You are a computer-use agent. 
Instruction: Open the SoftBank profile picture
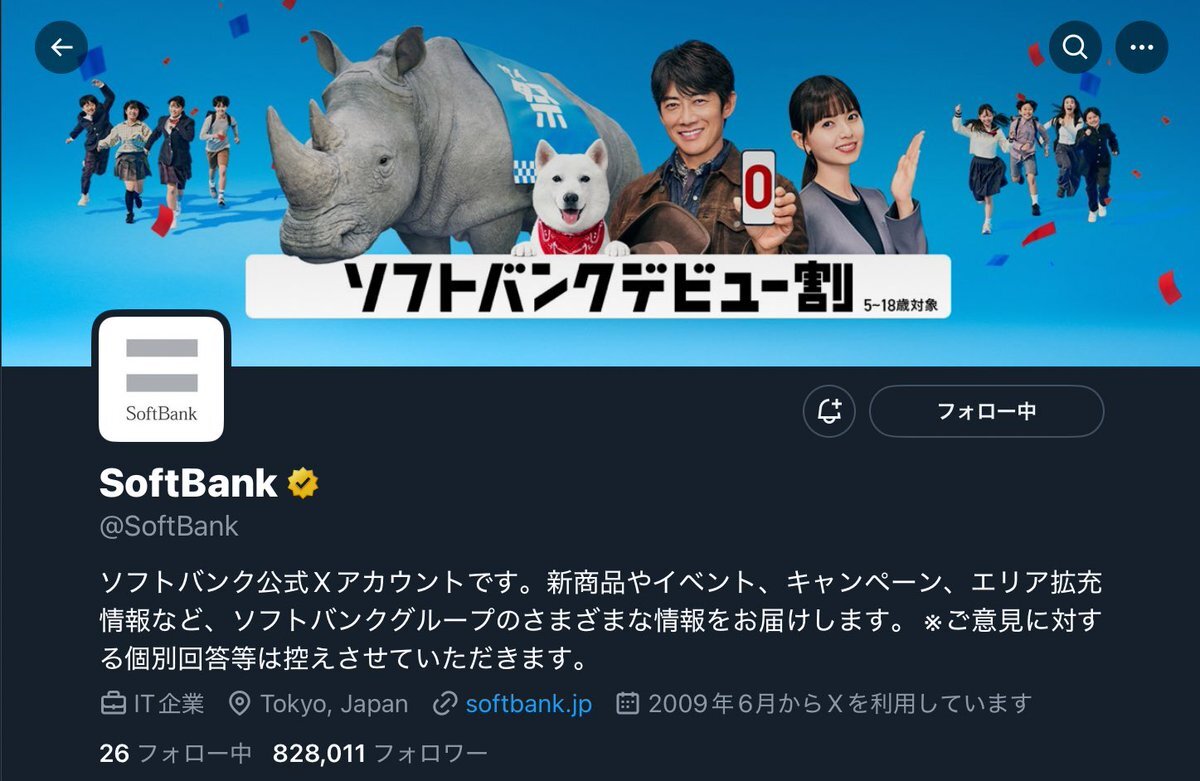click(x=161, y=378)
